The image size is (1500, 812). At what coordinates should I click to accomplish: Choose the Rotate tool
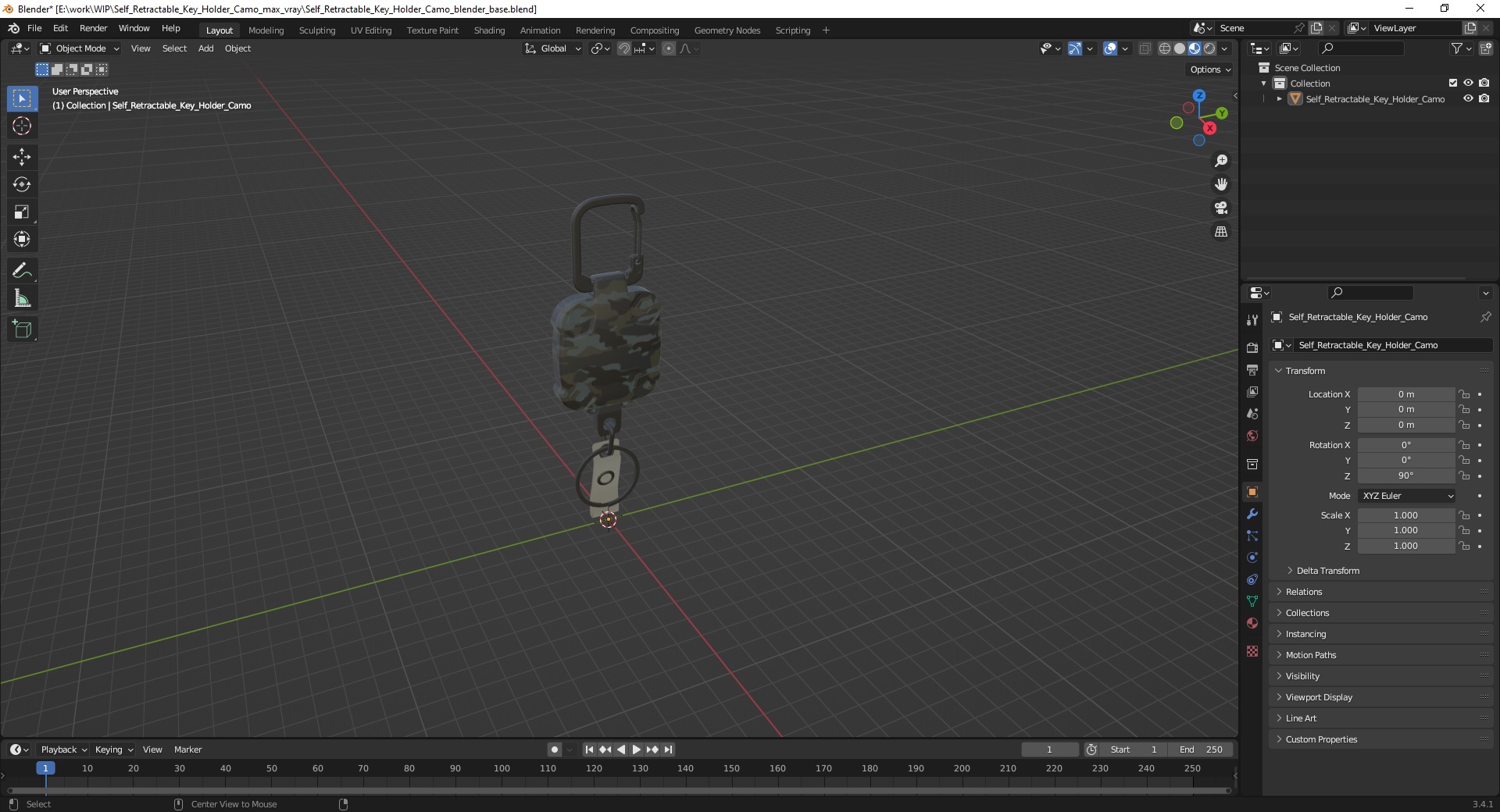(x=22, y=184)
